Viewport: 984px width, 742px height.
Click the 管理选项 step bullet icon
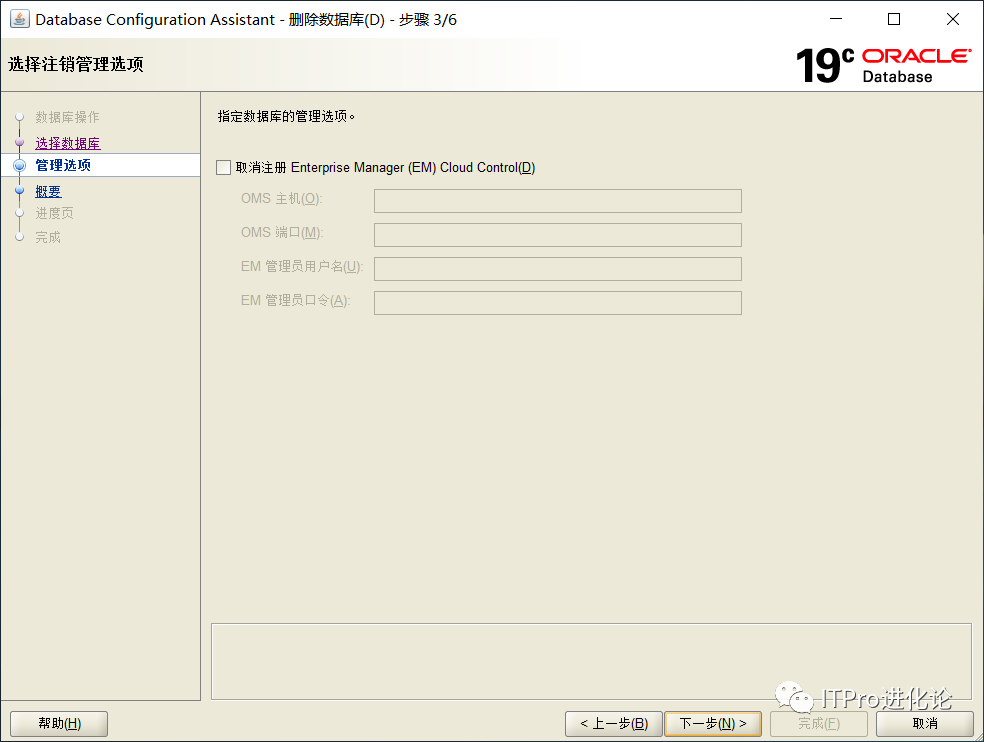pos(19,165)
